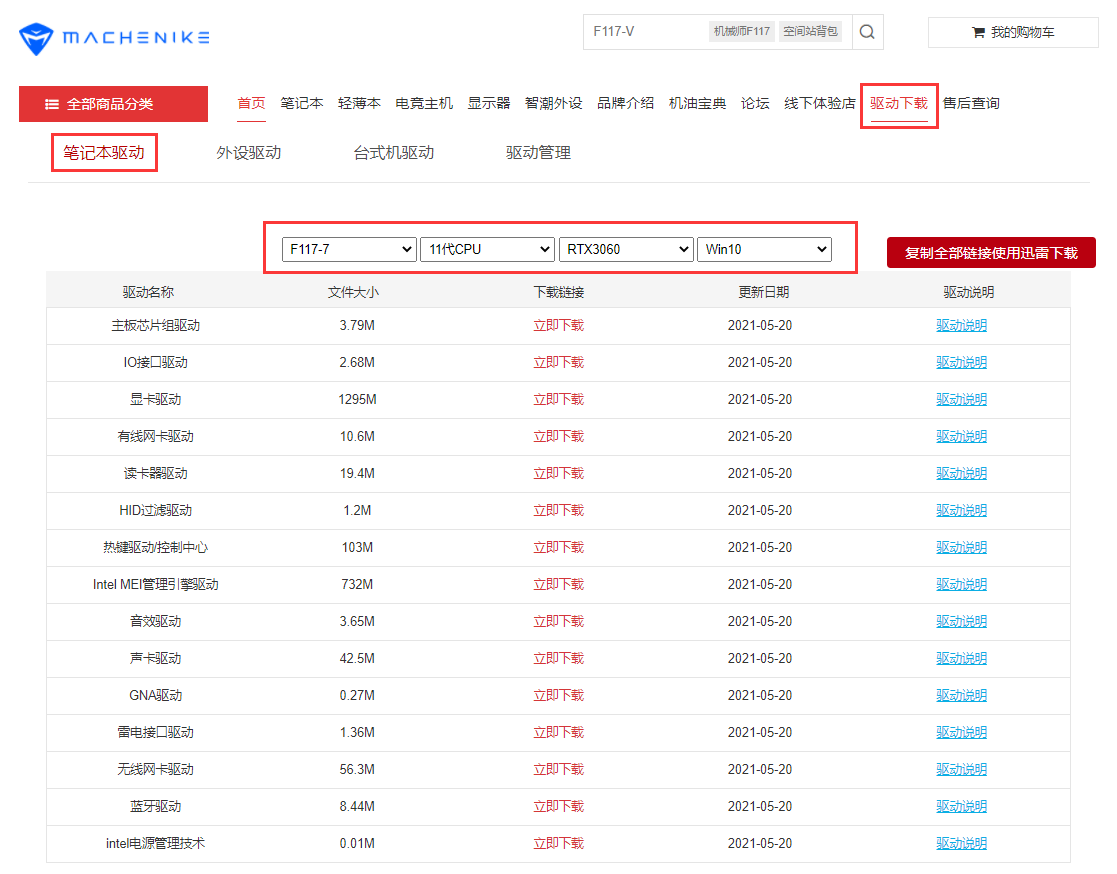Download the 主板芯片组驱动
This screenshot has width=1117, height=874.
click(558, 326)
